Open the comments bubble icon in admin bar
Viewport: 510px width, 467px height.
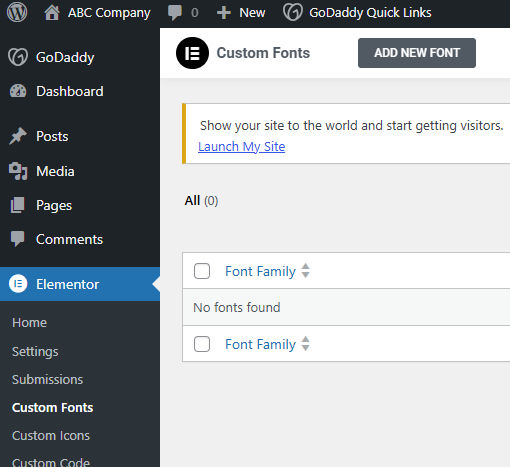click(x=175, y=13)
